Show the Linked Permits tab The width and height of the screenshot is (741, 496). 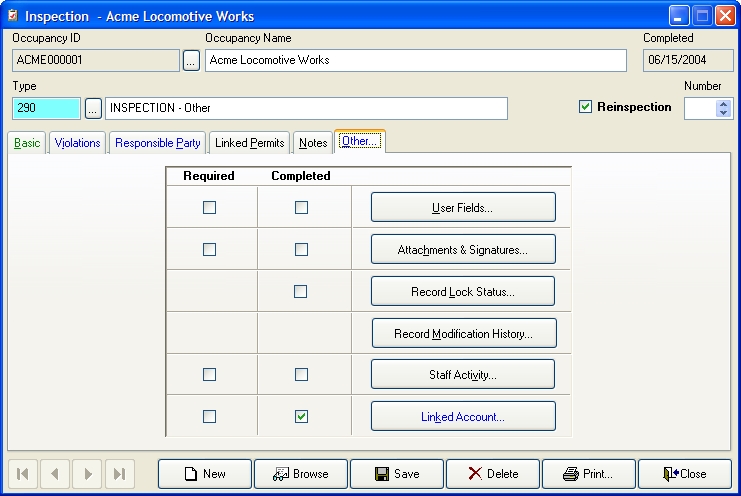[250, 143]
